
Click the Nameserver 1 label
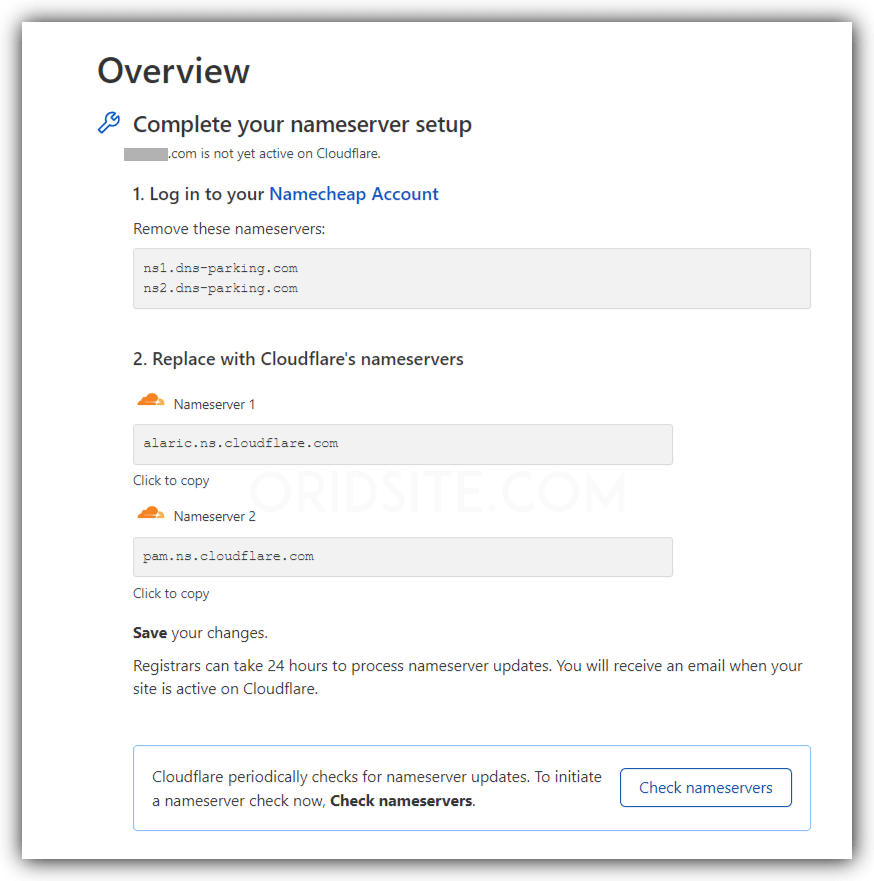tap(214, 405)
